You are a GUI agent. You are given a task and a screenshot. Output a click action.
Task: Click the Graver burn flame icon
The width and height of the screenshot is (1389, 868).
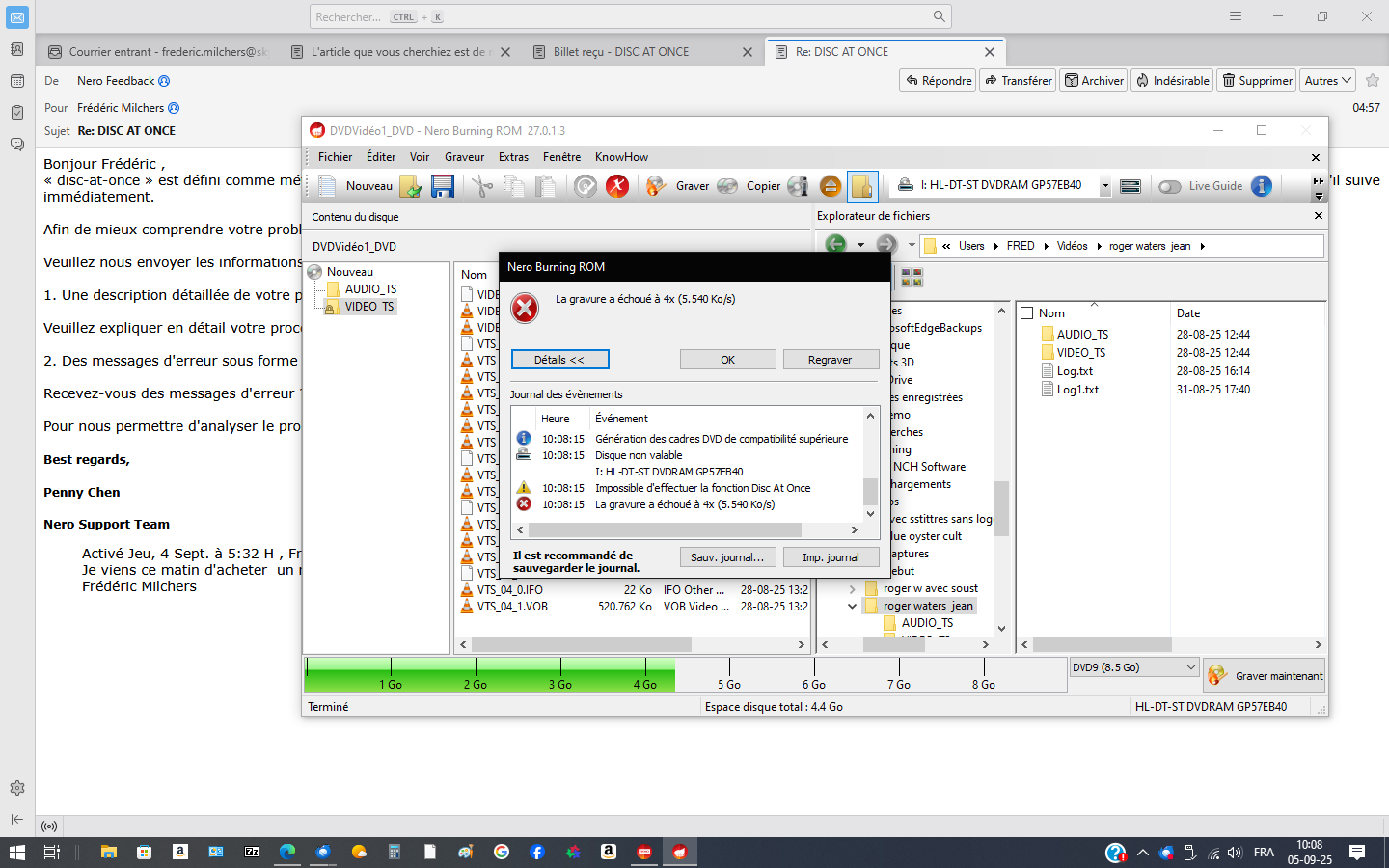pyautogui.click(x=656, y=186)
